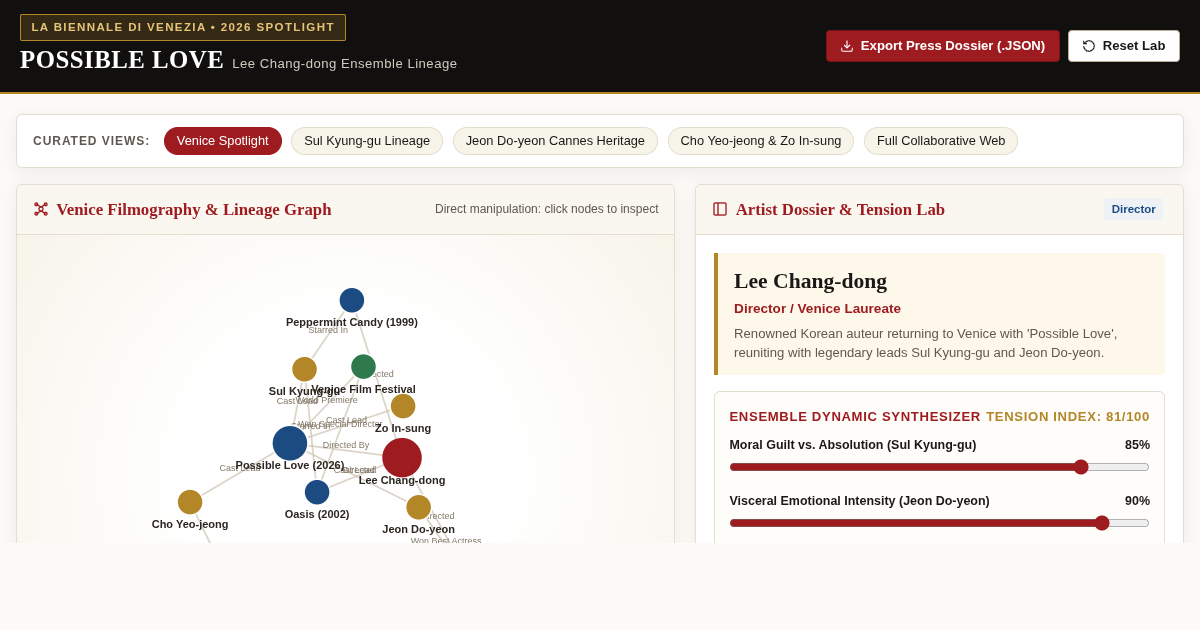Switch to Sul Kyung-gu Lineage view

(367, 141)
